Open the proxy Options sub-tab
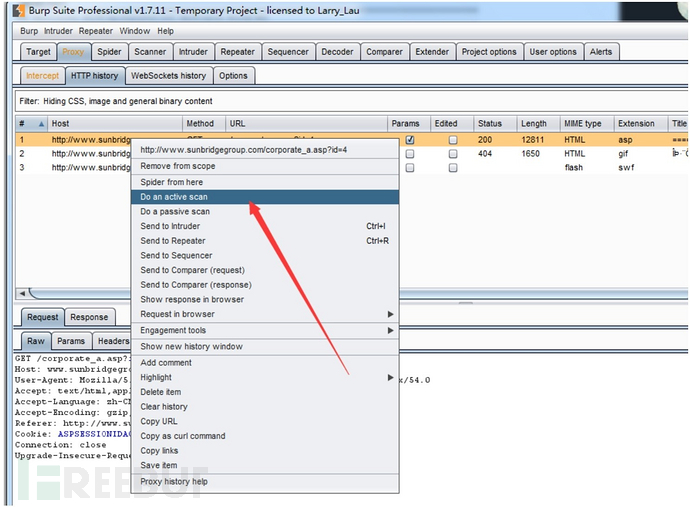The image size is (690, 507). tap(233, 76)
